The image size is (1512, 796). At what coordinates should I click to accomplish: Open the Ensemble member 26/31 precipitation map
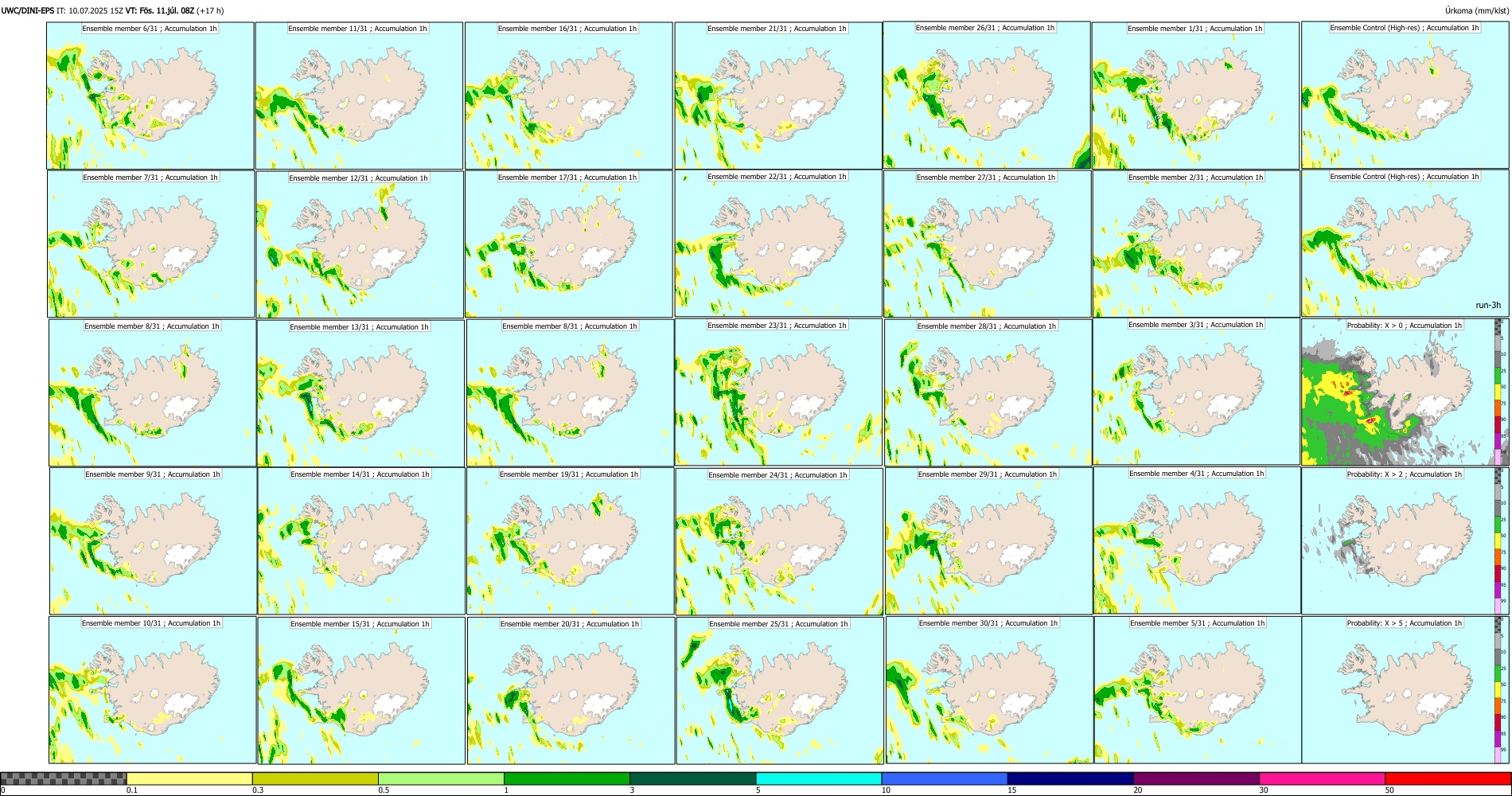click(x=987, y=95)
